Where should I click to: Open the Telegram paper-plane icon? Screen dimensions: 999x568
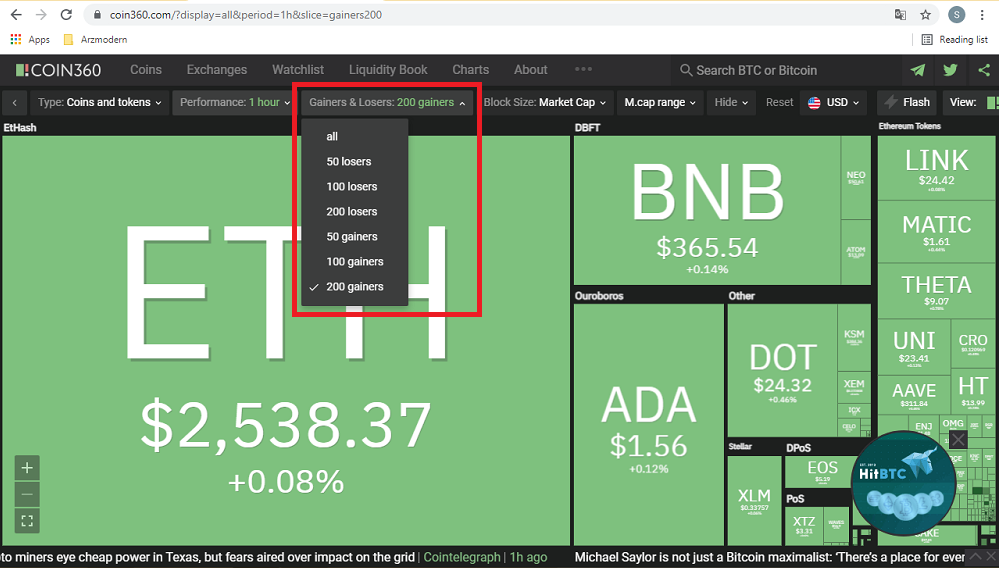click(x=917, y=70)
